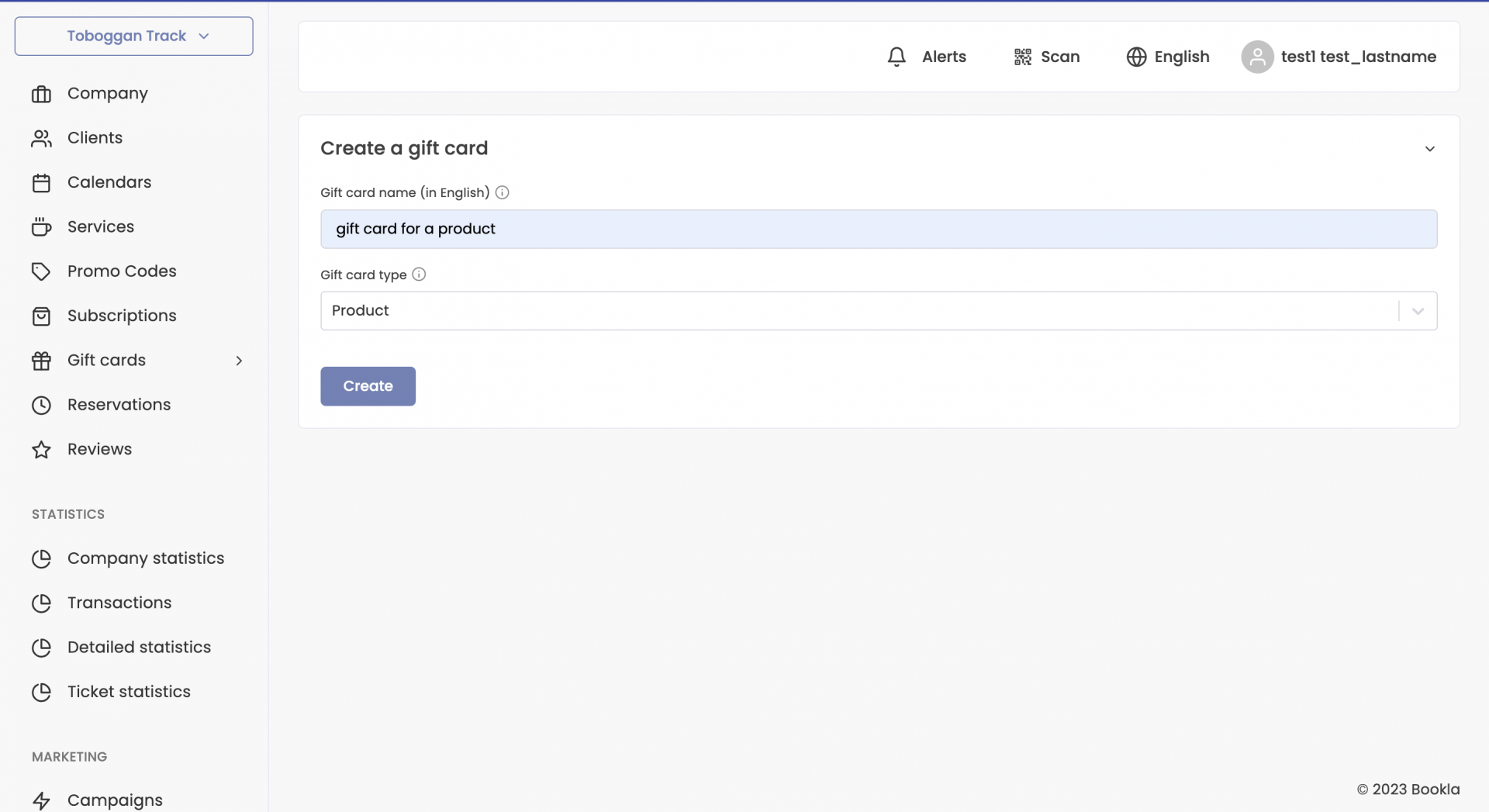
Task: Select the Clients people icon
Action: (41, 137)
